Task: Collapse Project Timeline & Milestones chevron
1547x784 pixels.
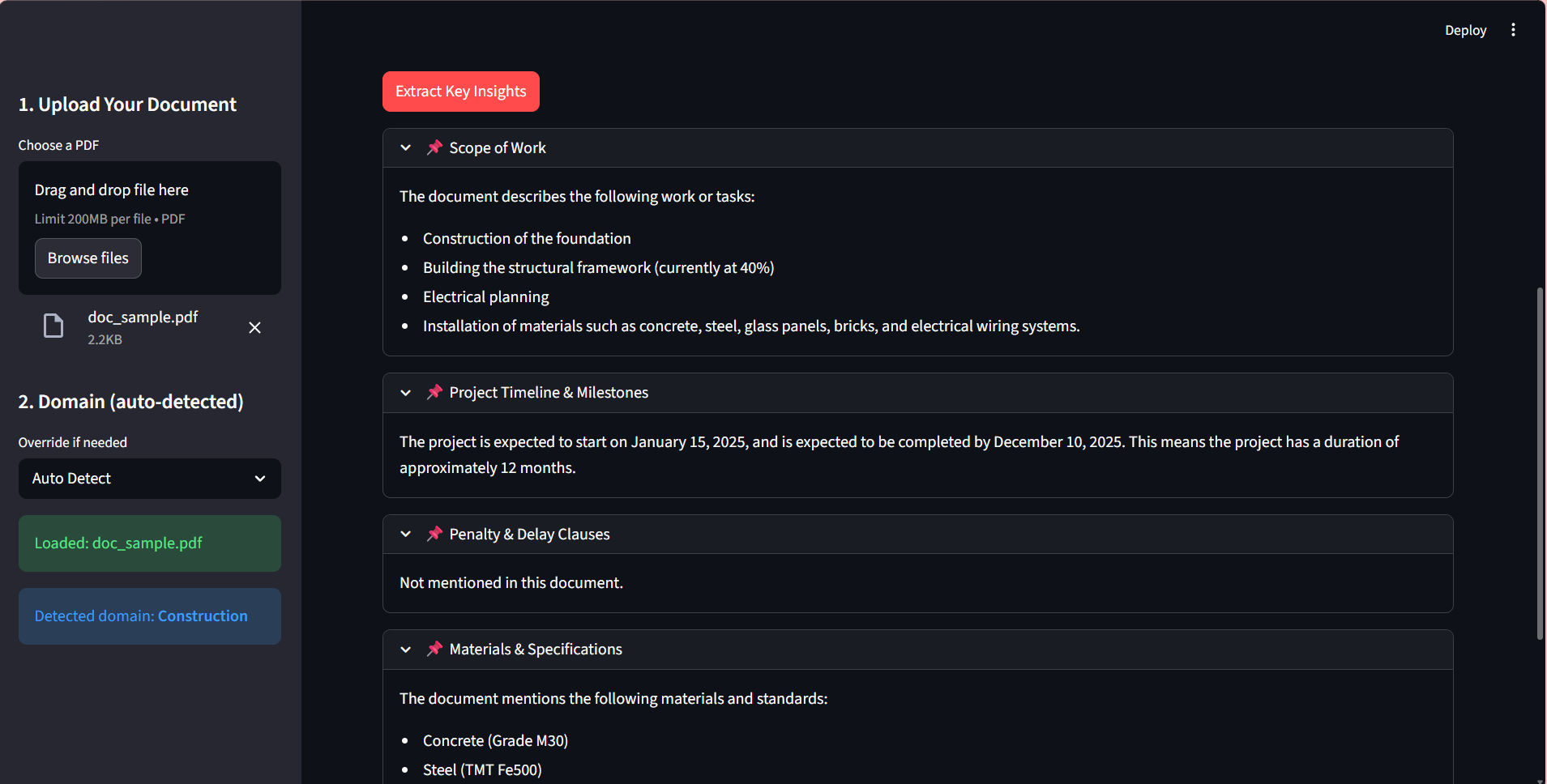Action: (406, 393)
